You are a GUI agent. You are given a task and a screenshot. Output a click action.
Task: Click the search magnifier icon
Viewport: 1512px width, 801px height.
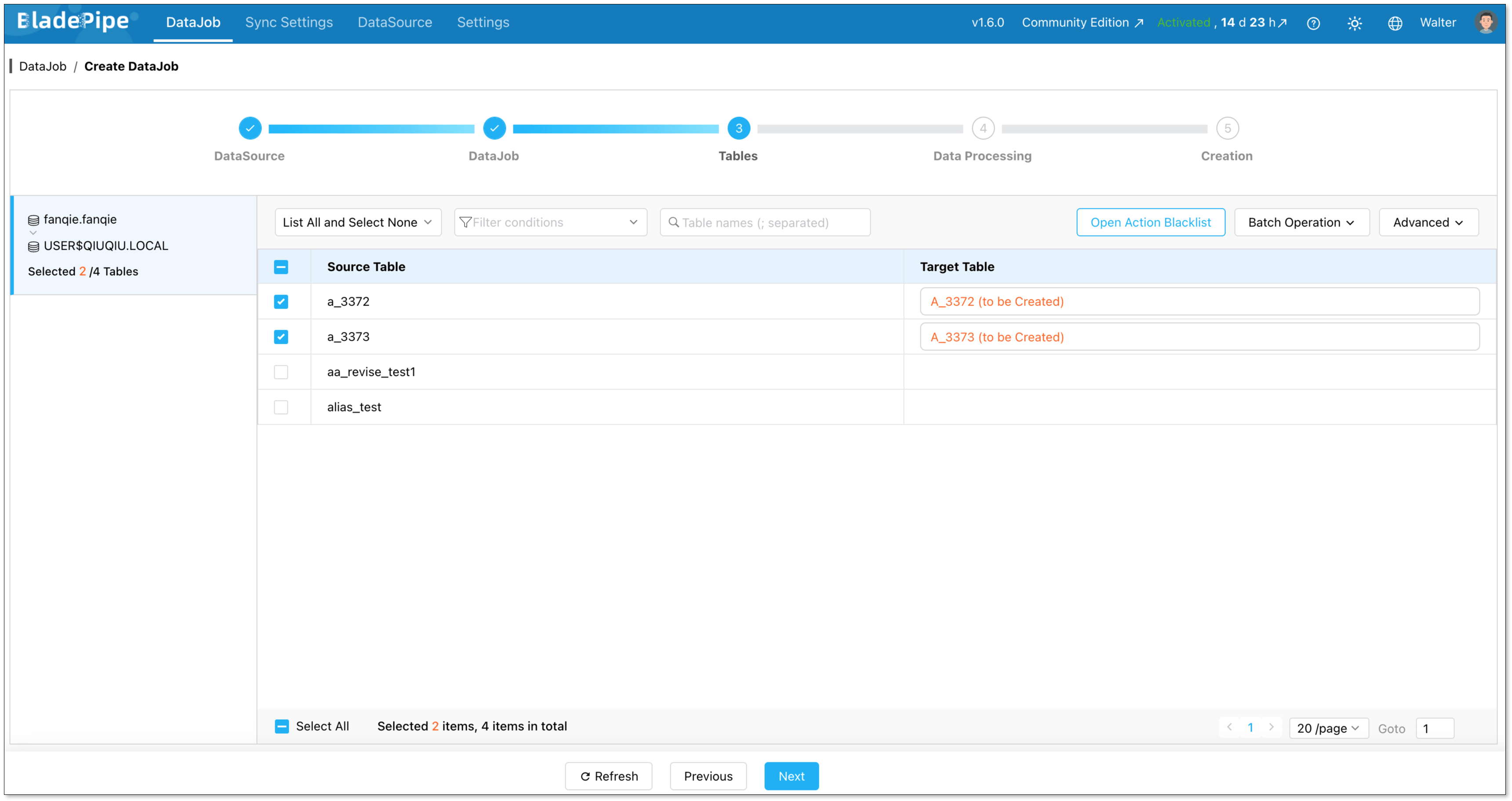(673, 222)
